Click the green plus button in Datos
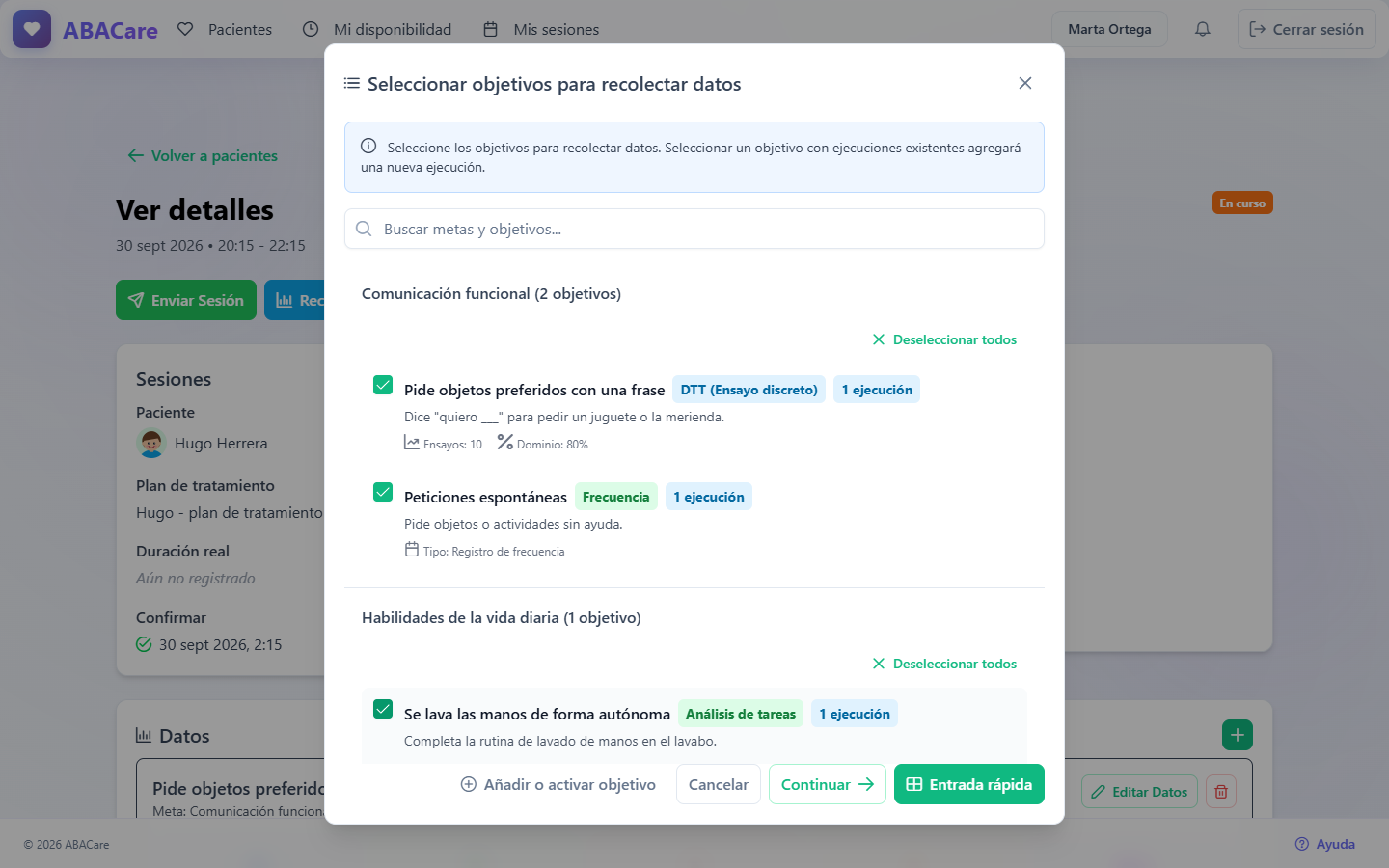 (1238, 735)
